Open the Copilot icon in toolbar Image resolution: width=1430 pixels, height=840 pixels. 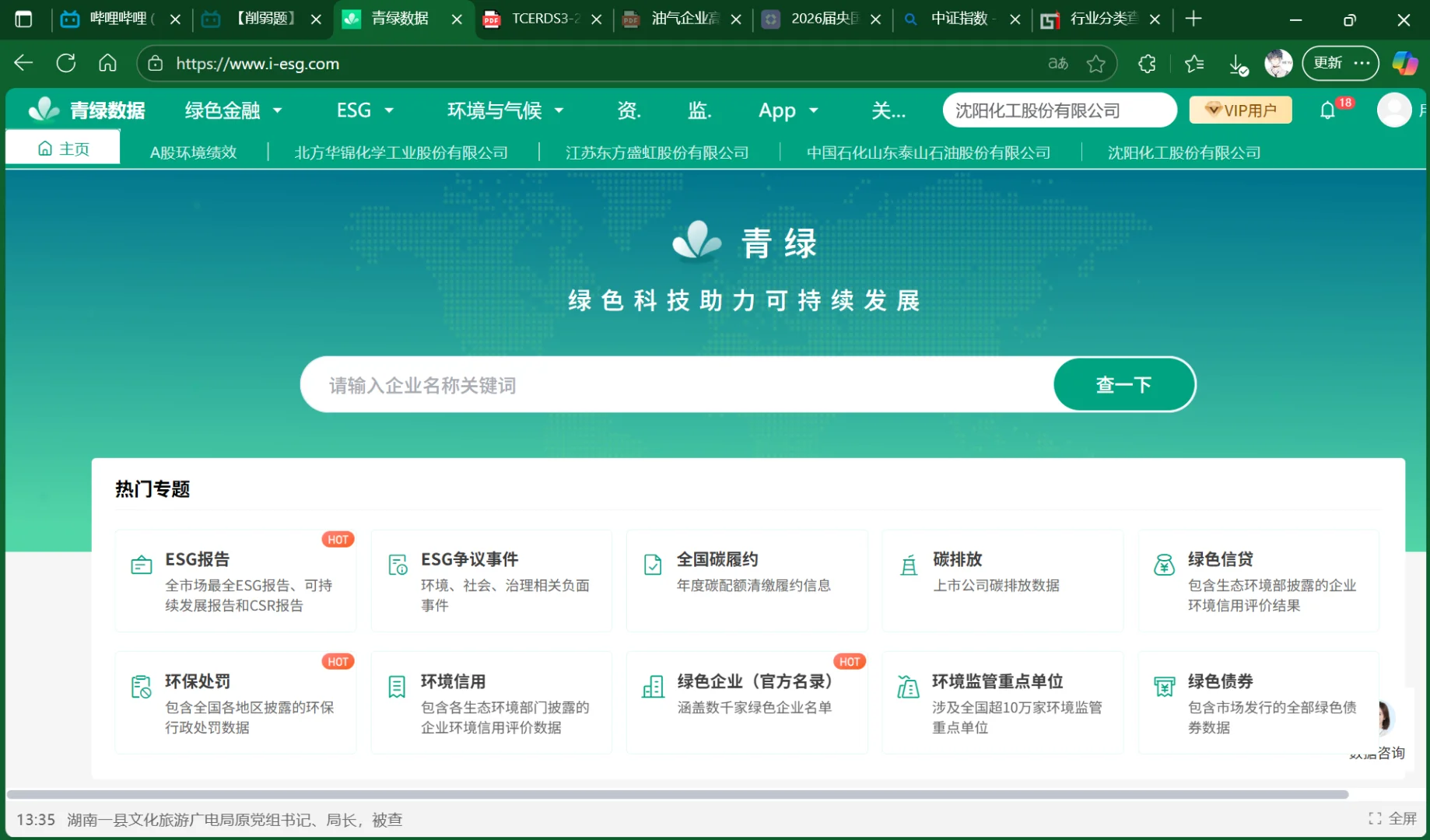point(1405,63)
